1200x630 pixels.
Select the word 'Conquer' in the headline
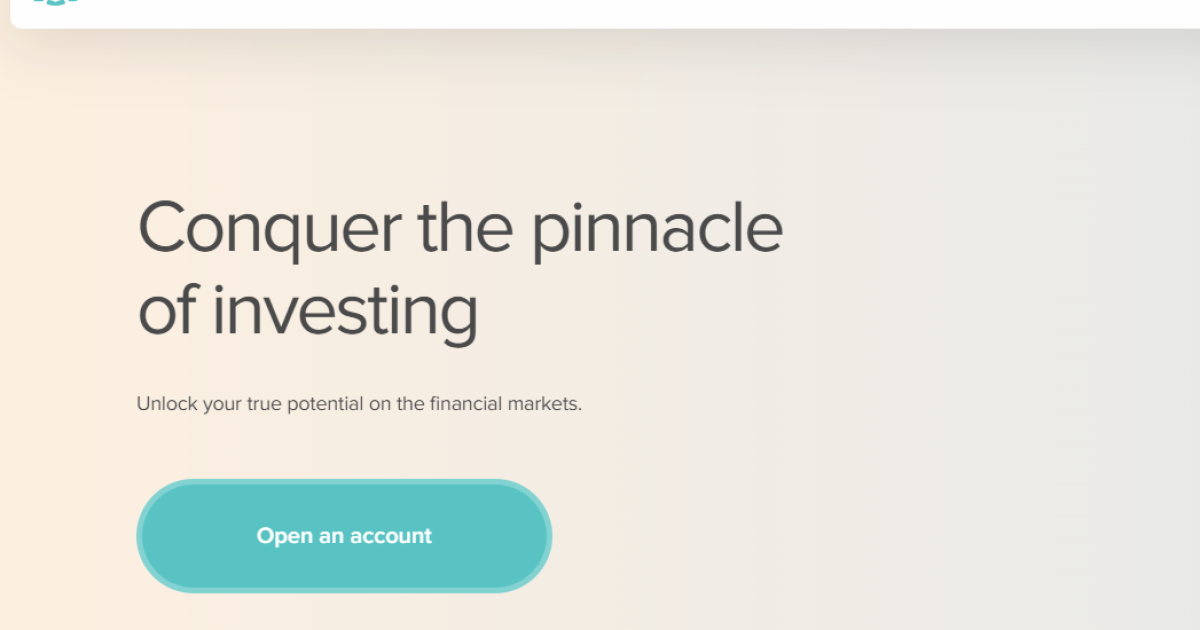[x=268, y=228]
